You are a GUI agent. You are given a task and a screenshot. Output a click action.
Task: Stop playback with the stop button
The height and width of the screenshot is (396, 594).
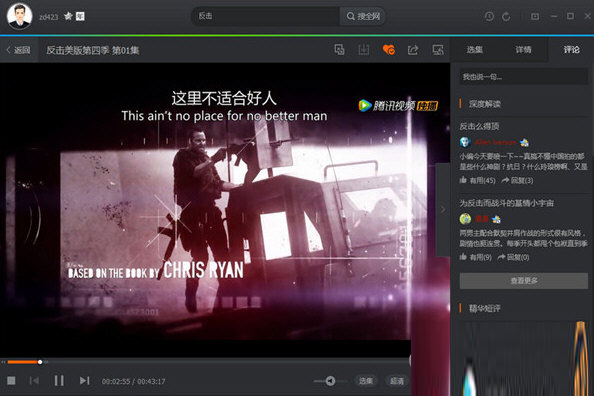coord(11,380)
